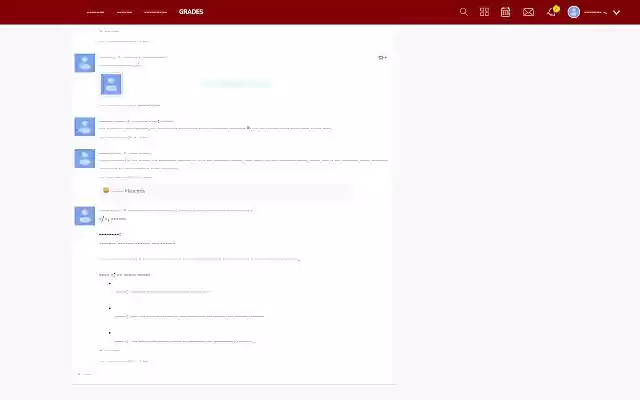
Task: Click the search magnifier icon
Action: coord(463,12)
